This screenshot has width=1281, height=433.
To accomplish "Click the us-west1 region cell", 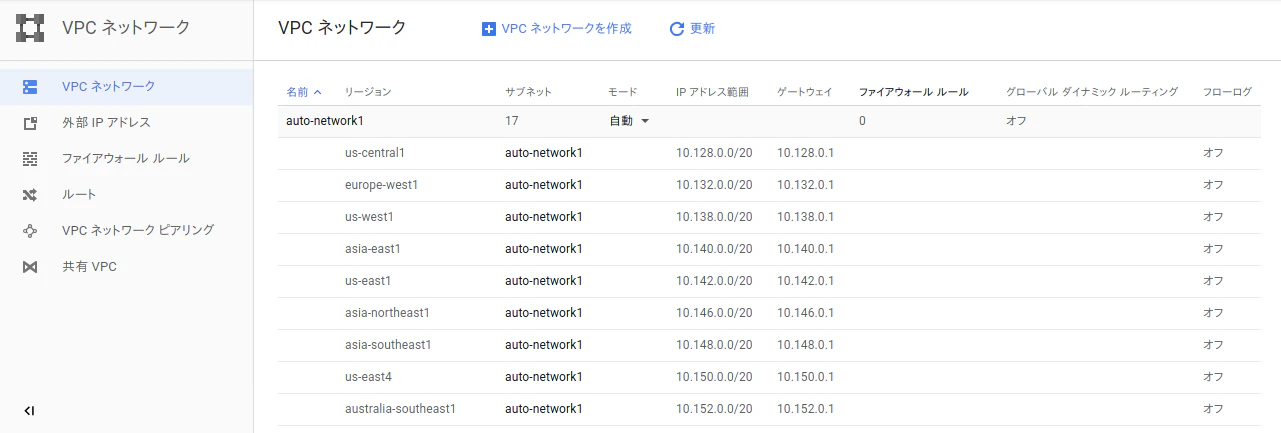I will click(369, 217).
